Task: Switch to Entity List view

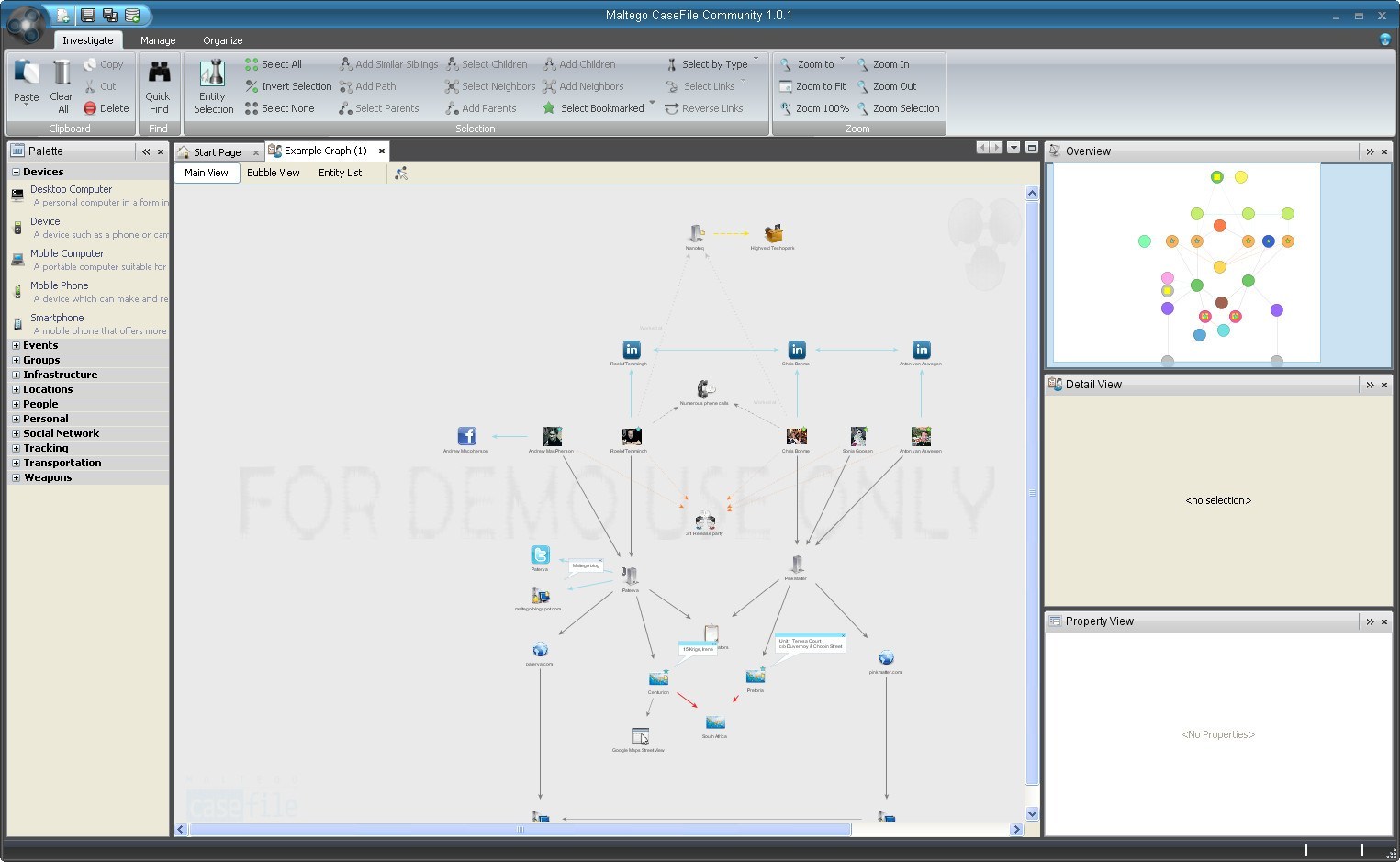Action: [340, 173]
